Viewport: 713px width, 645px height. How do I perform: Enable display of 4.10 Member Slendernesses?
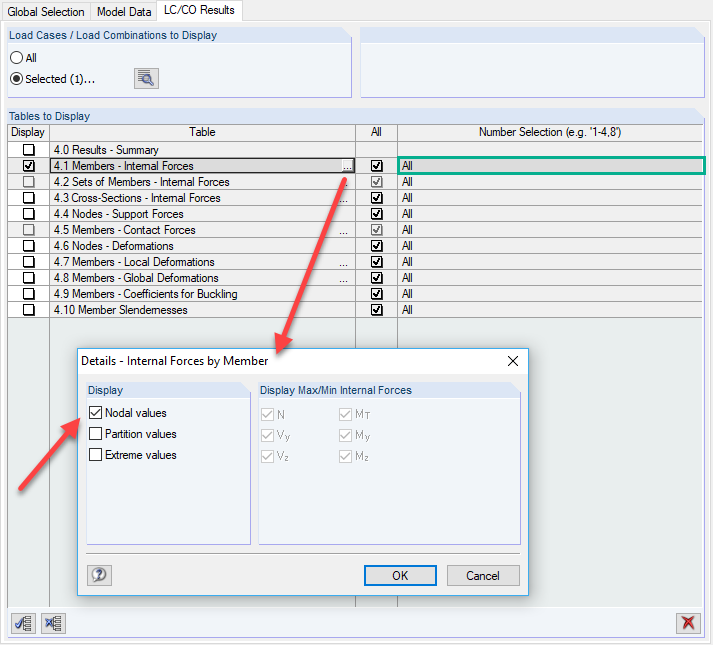click(x=29, y=310)
